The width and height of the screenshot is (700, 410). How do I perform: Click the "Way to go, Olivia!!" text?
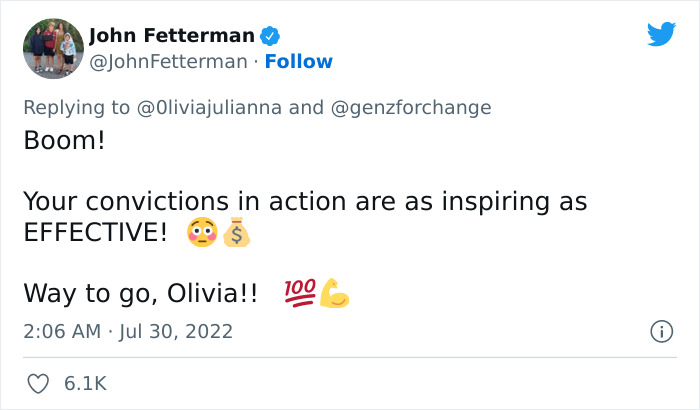point(140,294)
